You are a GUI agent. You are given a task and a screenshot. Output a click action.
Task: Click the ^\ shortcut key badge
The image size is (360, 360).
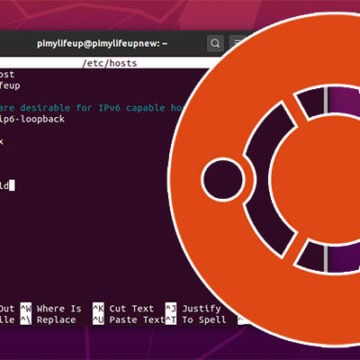pos(26,320)
